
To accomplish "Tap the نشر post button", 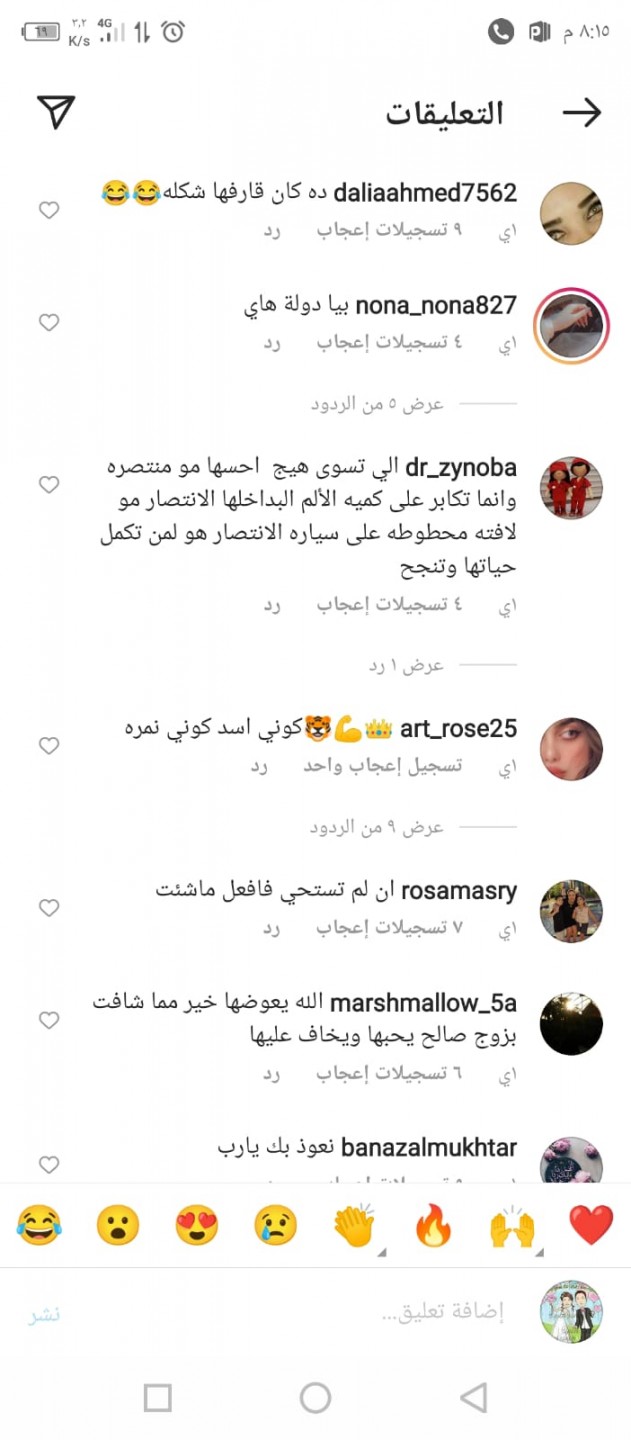I will point(44,1314).
